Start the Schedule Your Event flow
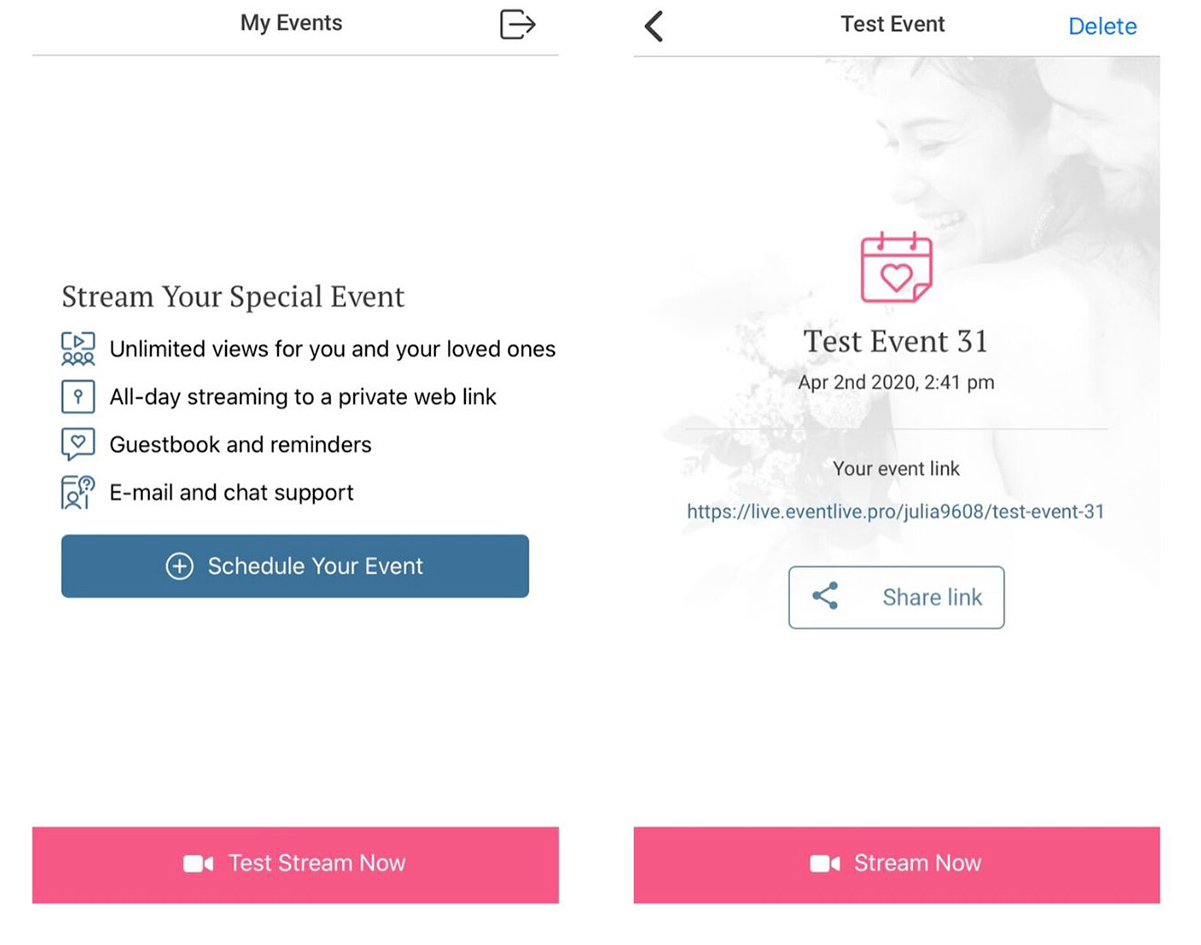 point(295,566)
